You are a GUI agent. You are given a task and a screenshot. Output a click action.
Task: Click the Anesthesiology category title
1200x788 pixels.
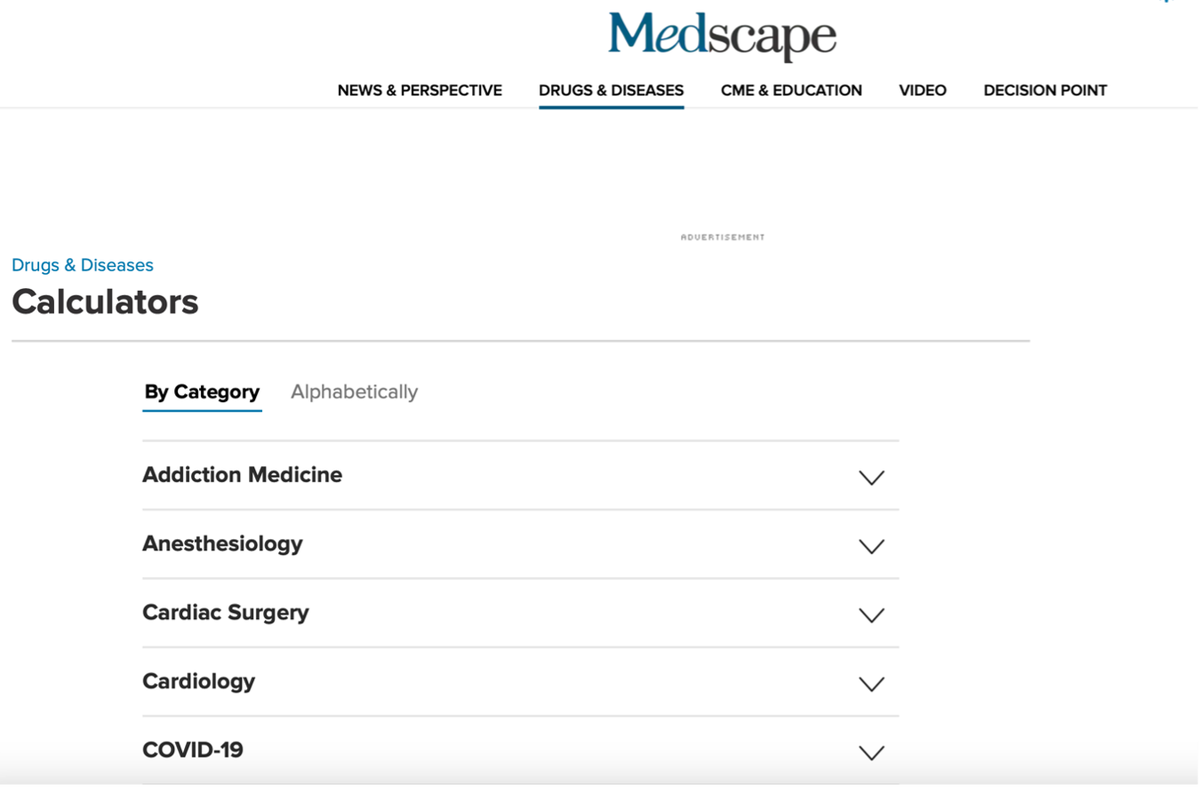click(x=222, y=544)
